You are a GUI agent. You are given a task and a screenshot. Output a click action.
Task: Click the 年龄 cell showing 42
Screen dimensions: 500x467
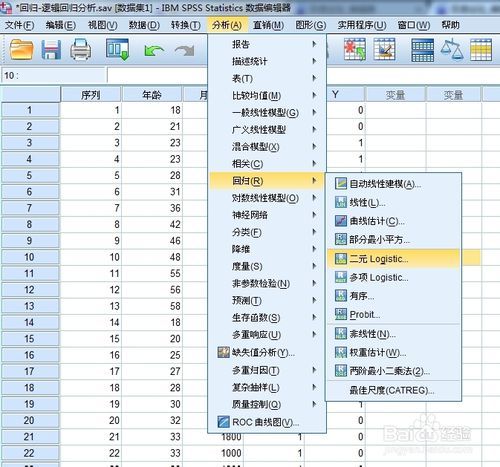coord(152,224)
